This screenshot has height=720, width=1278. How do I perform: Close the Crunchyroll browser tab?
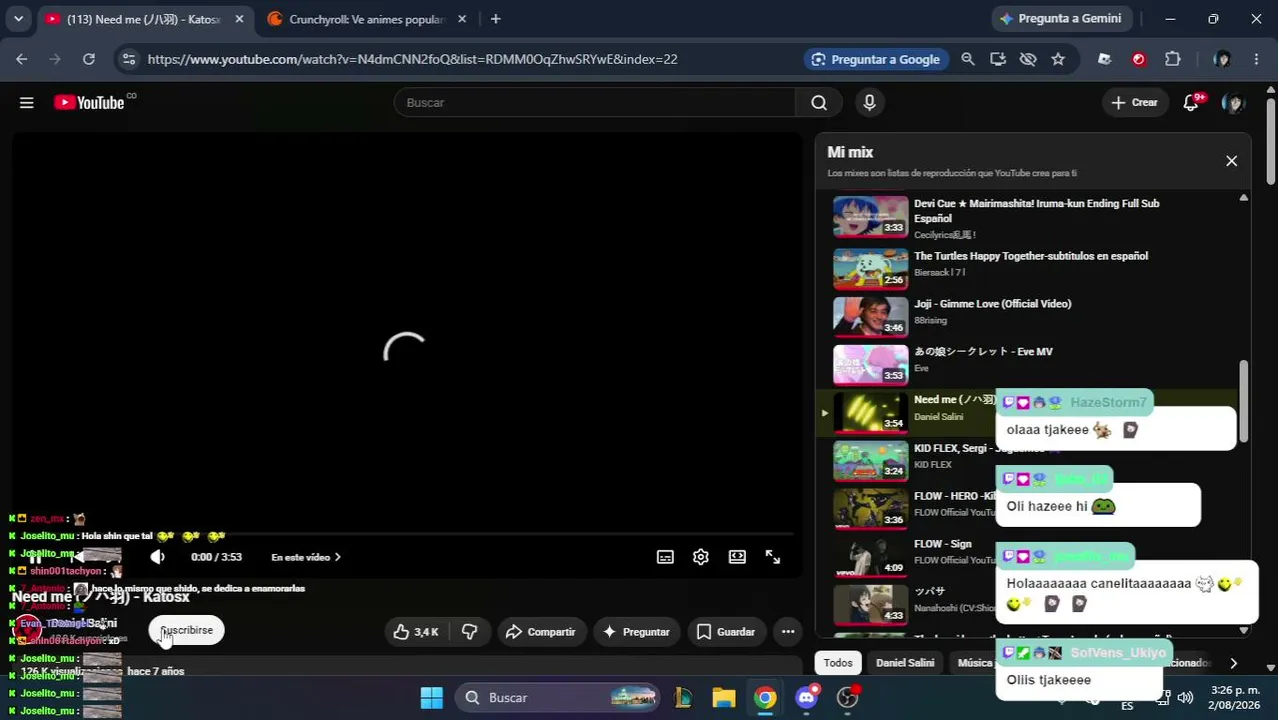point(461,19)
